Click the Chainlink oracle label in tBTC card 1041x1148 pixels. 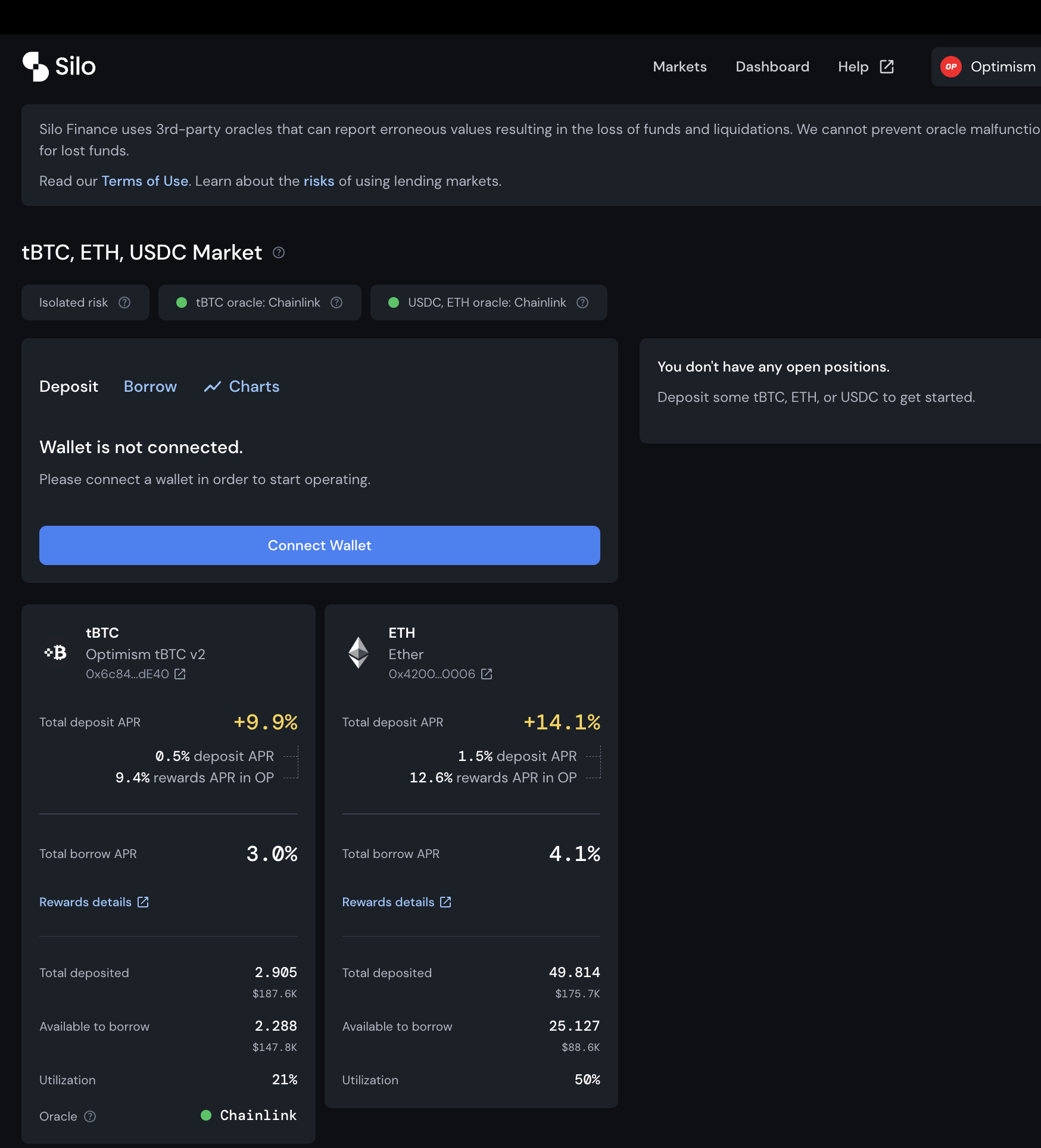[x=258, y=1115]
